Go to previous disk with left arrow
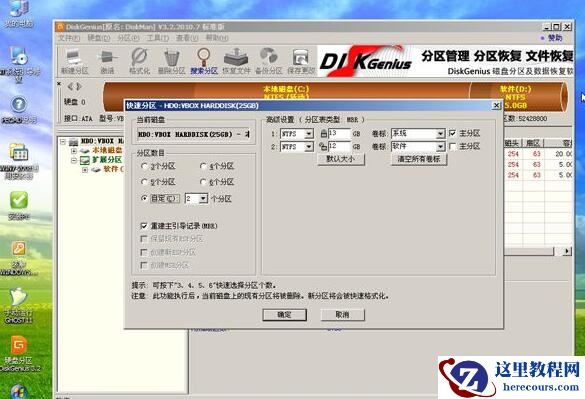The height and width of the screenshot is (399, 585). pyautogui.click(x=70, y=87)
